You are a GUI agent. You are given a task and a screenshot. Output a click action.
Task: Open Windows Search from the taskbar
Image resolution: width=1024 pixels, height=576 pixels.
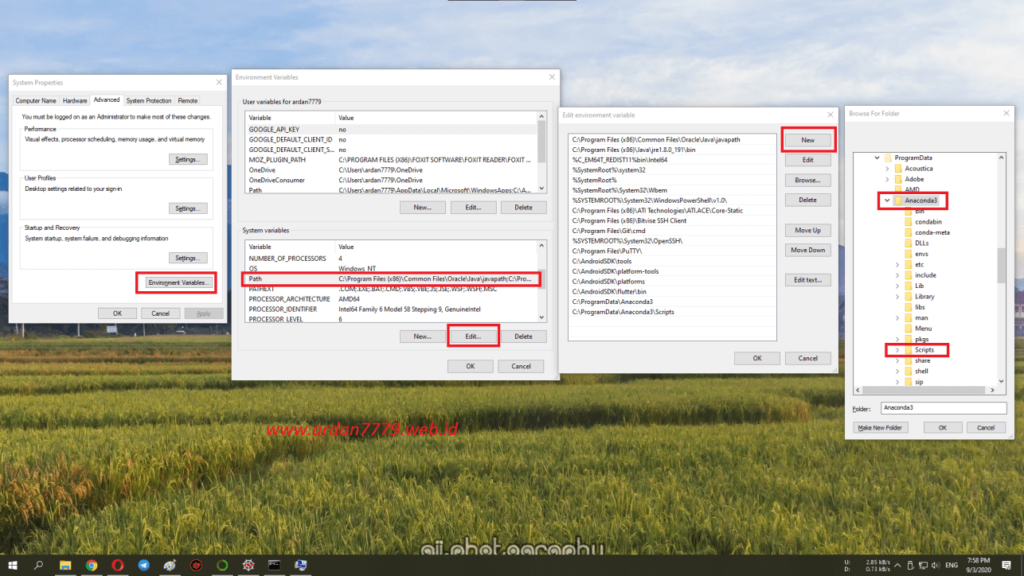pyautogui.click(x=38, y=565)
